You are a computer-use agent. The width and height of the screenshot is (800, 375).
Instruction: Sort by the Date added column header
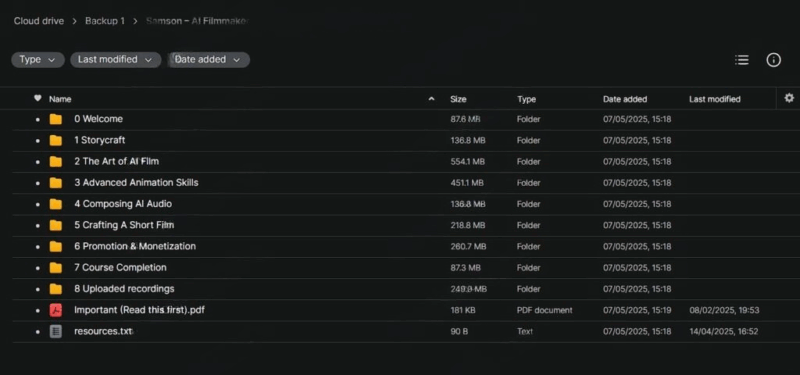tap(624, 99)
